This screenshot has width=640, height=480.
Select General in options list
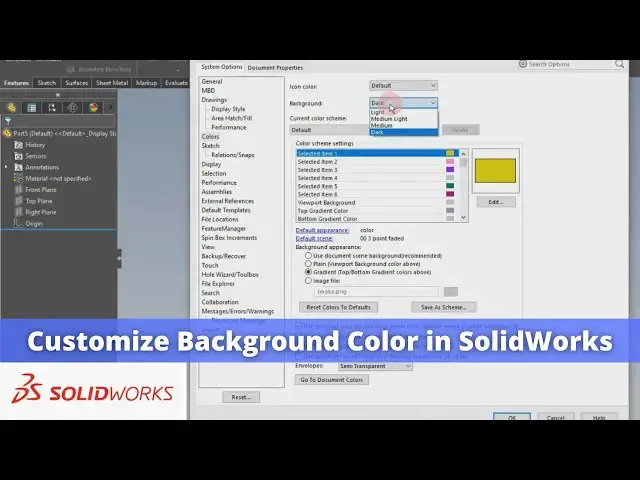tap(212, 81)
